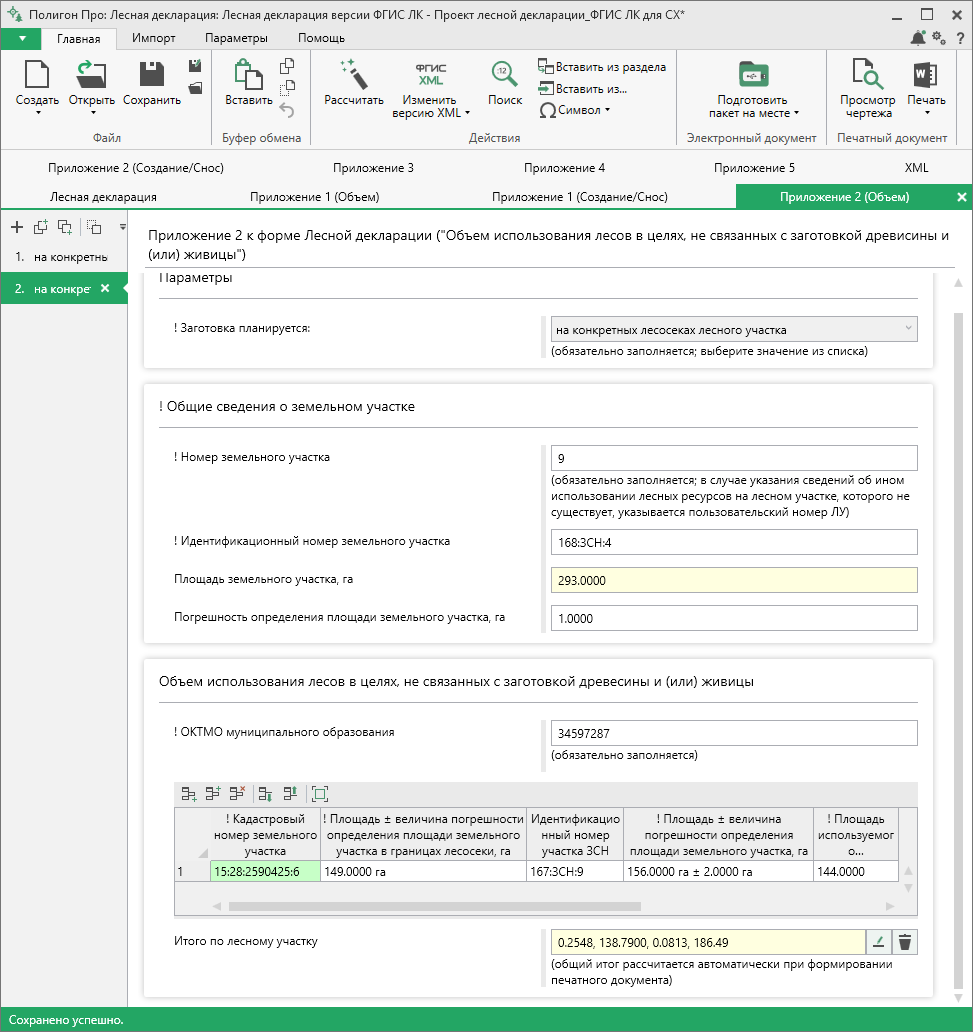Image resolution: width=973 pixels, height=1032 pixels.
Task: Click Просмотр чертежа preview icon
Action: click(x=867, y=74)
